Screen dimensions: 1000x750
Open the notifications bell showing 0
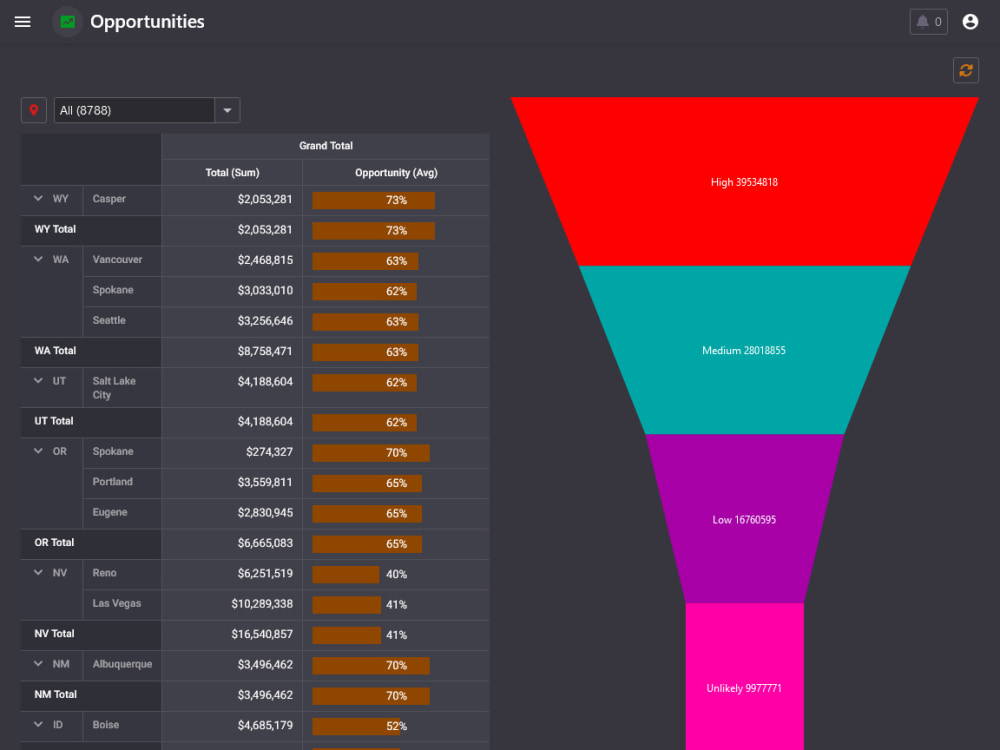928,22
